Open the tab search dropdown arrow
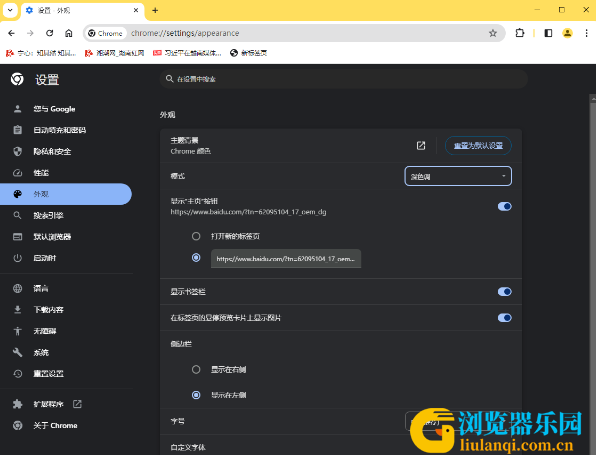Image resolution: width=596 pixels, height=455 pixels. click(10, 10)
